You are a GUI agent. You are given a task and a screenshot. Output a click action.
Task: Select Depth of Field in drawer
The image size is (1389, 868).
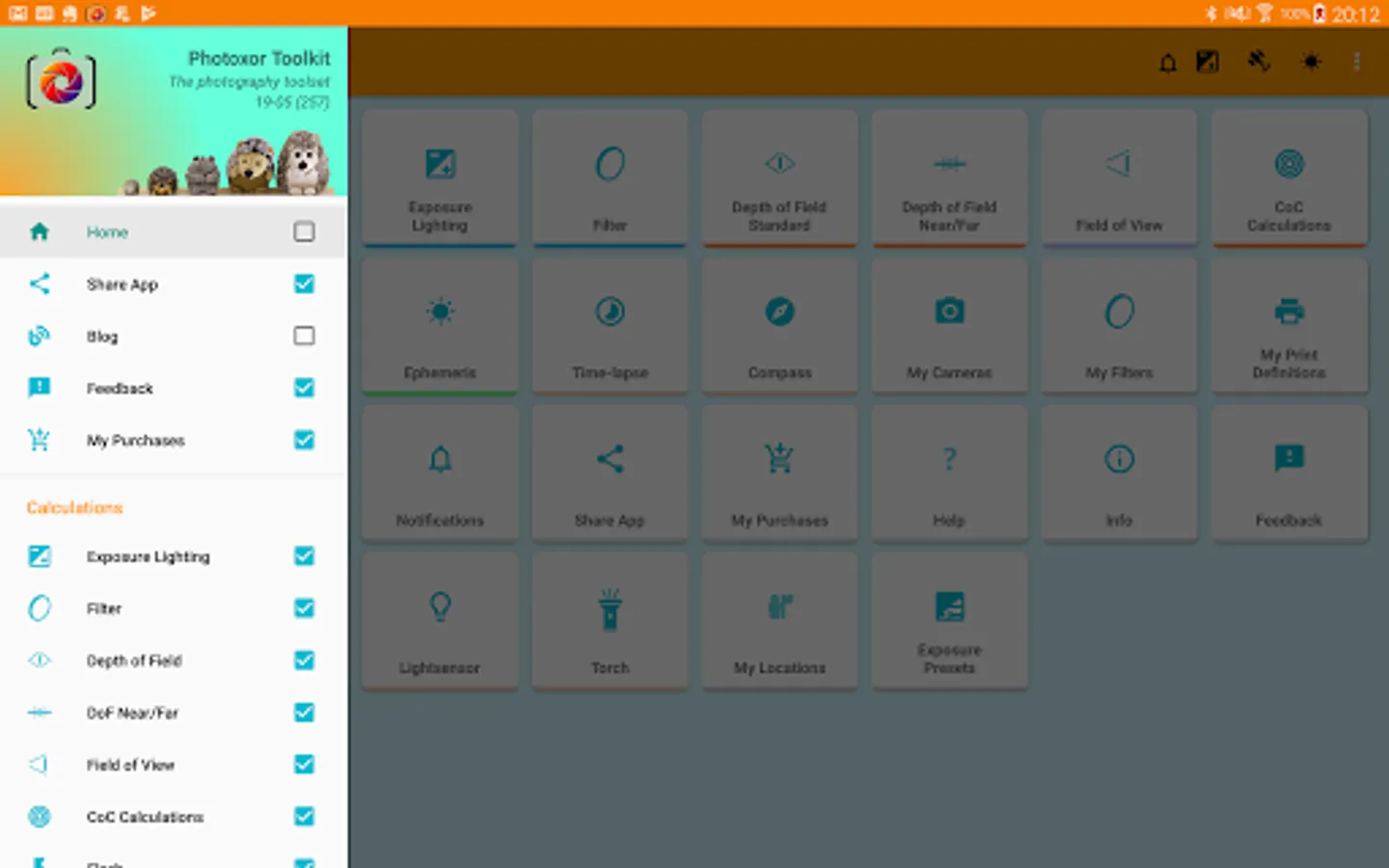[x=174, y=661]
